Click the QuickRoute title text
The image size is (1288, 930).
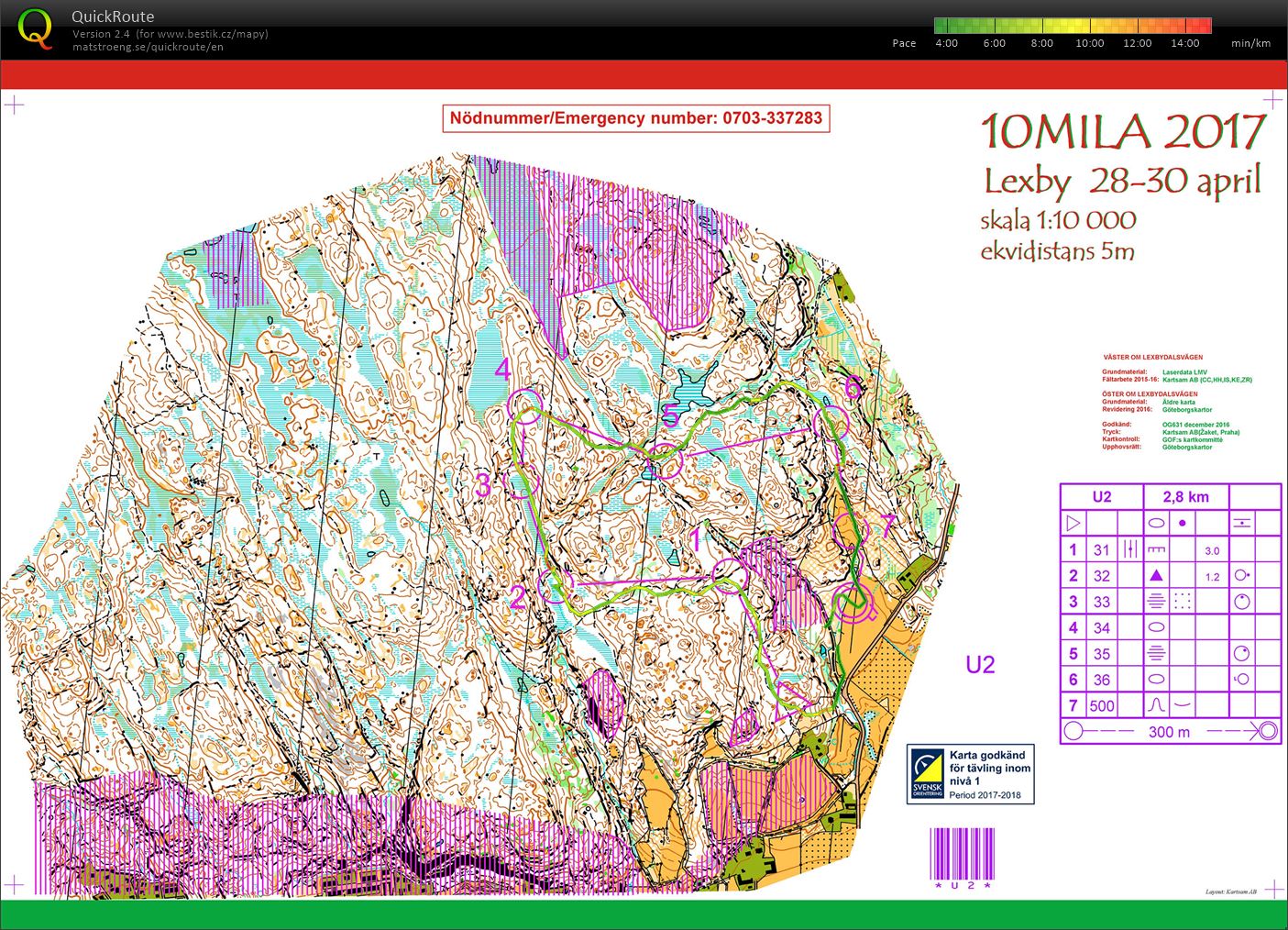(x=113, y=17)
